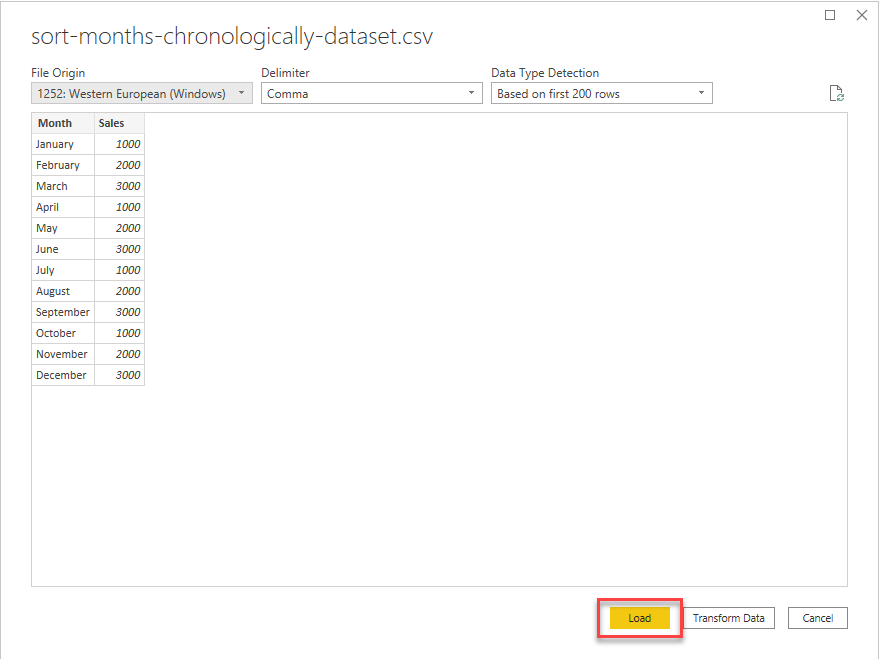Click the Cancel button
879x659 pixels.
(817, 618)
